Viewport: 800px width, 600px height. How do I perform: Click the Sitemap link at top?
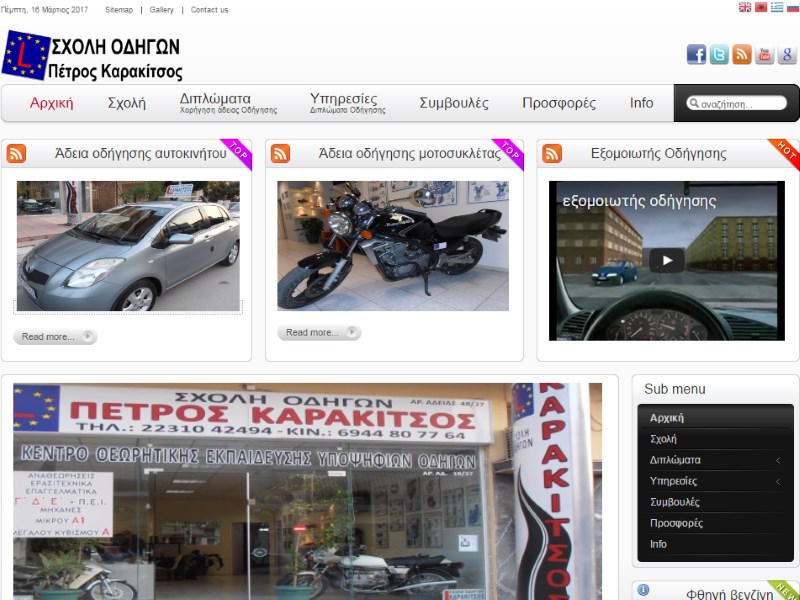pyautogui.click(x=118, y=10)
